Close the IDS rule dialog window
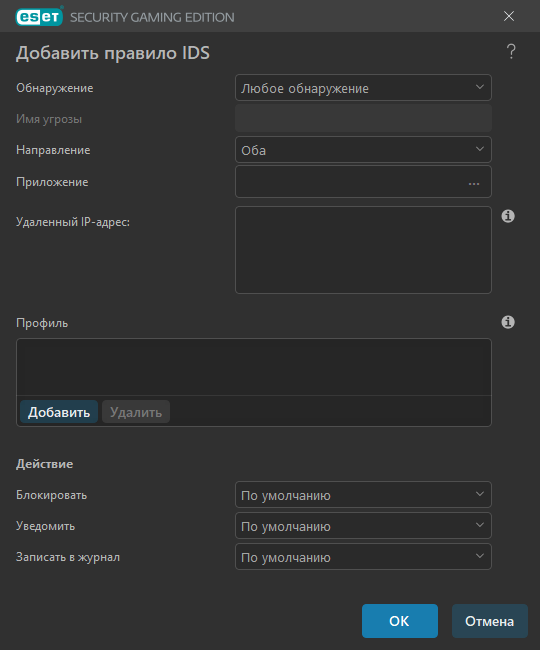540x650 pixels. tap(509, 16)
